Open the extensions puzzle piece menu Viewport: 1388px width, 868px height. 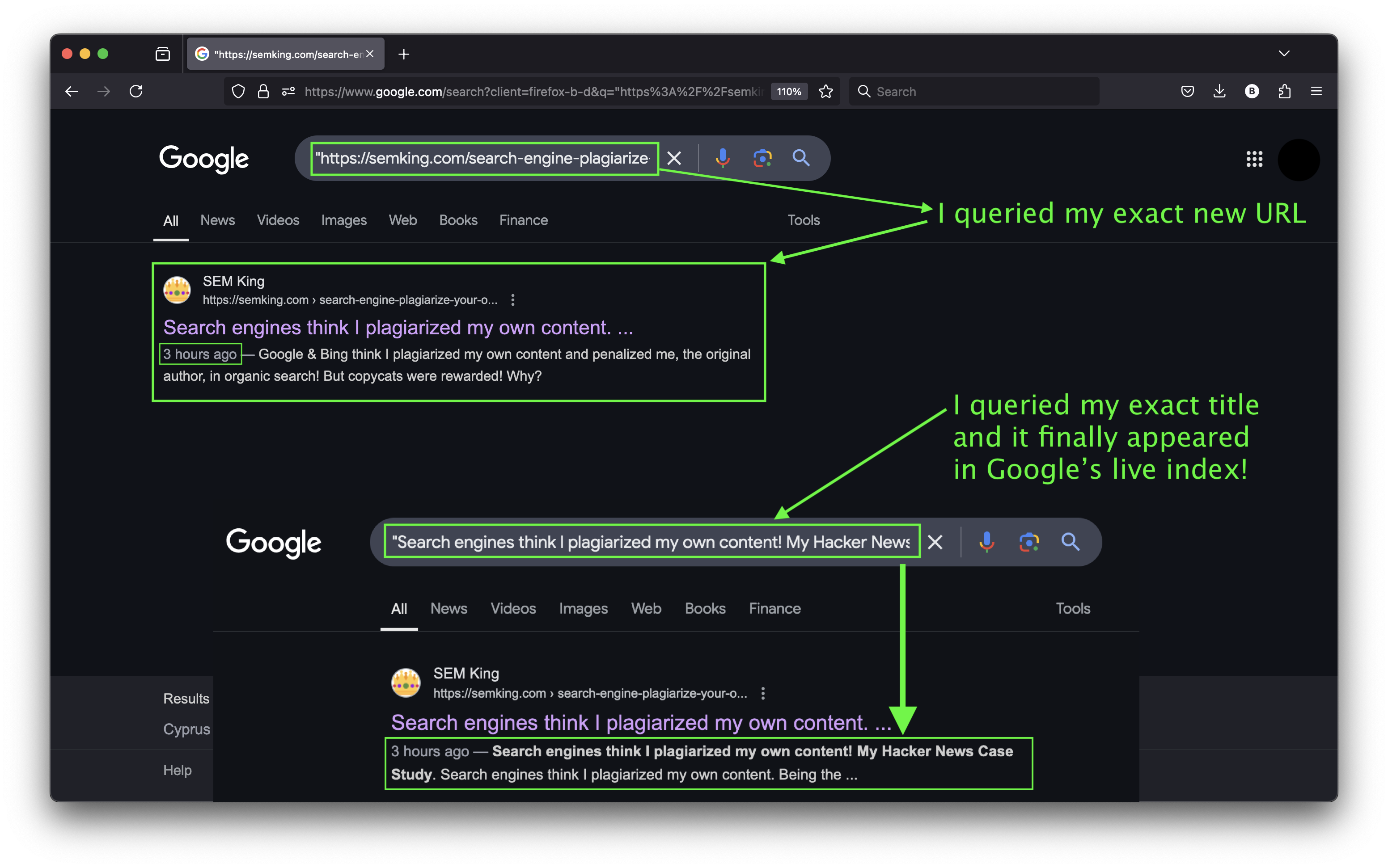click(1285, 91)
